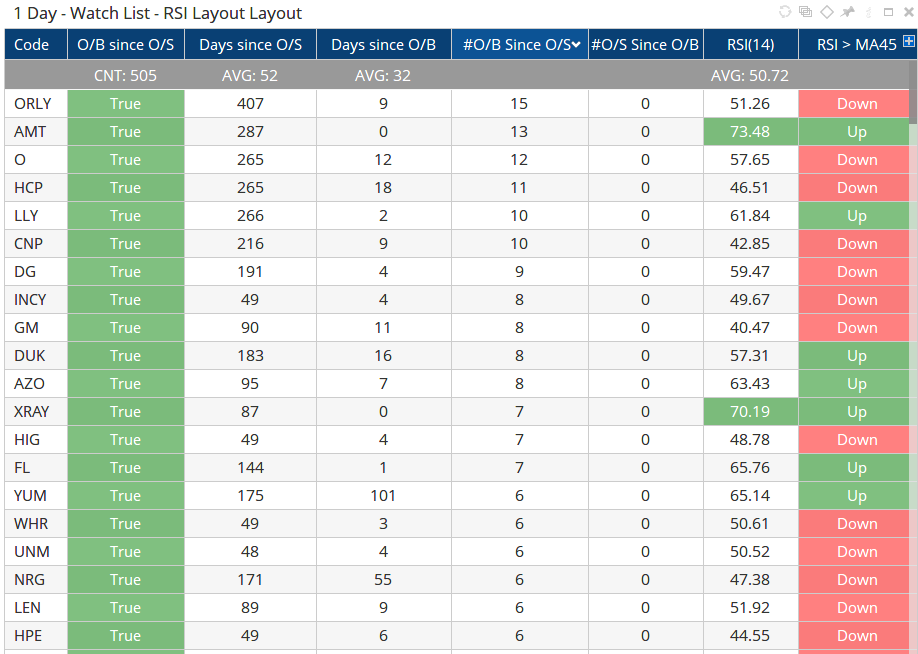Sort by Days since O/S header
The image size is (918, 654).
coord(251,45)
